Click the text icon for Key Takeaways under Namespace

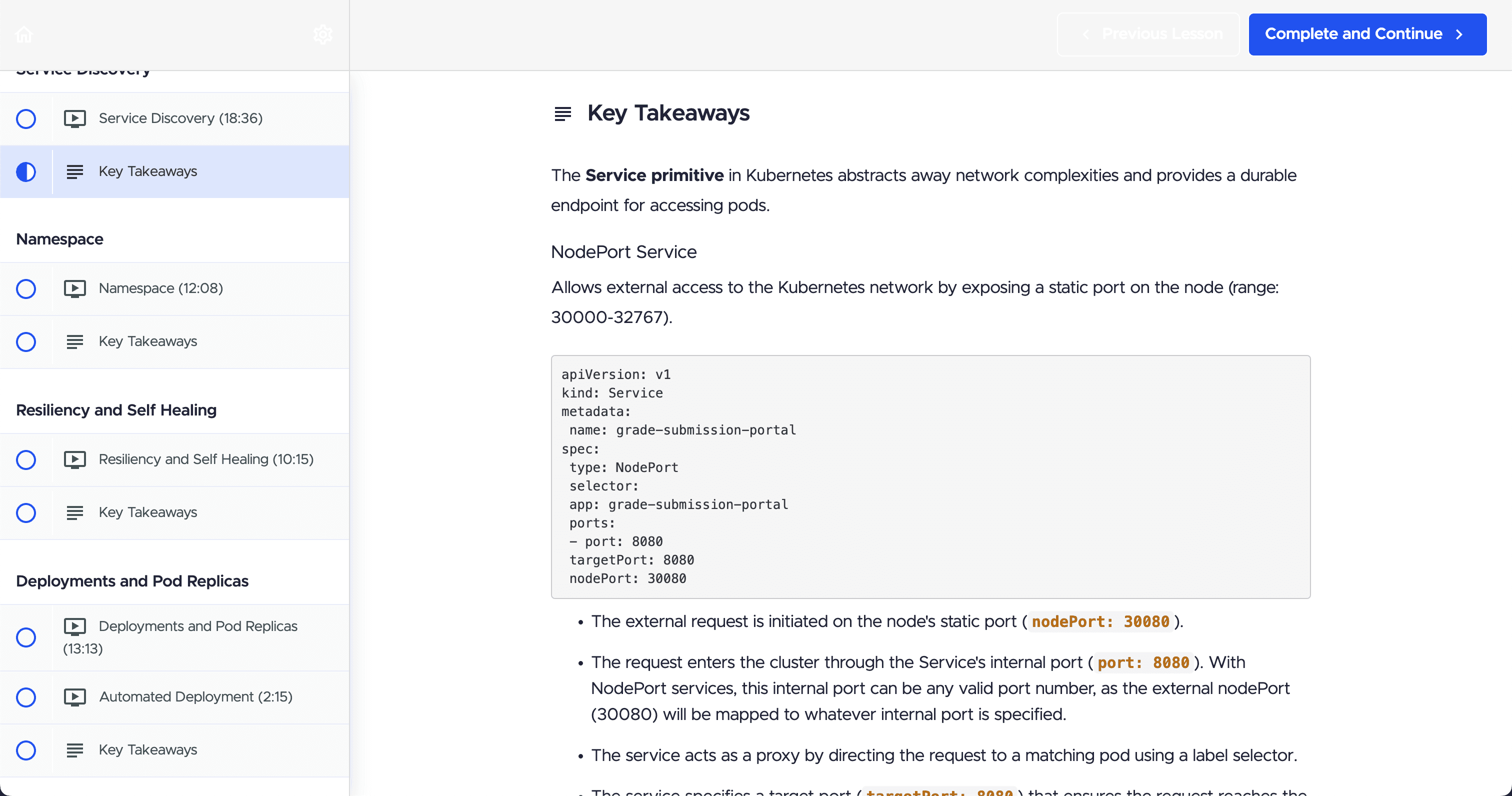tap(74, 341)
